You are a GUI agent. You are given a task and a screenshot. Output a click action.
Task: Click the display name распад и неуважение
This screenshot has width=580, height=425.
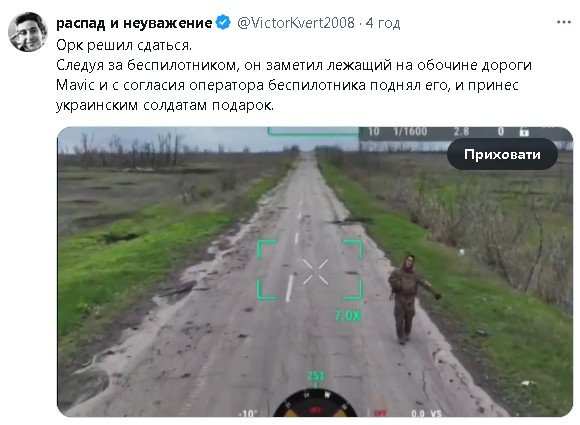tap(134, 23)
